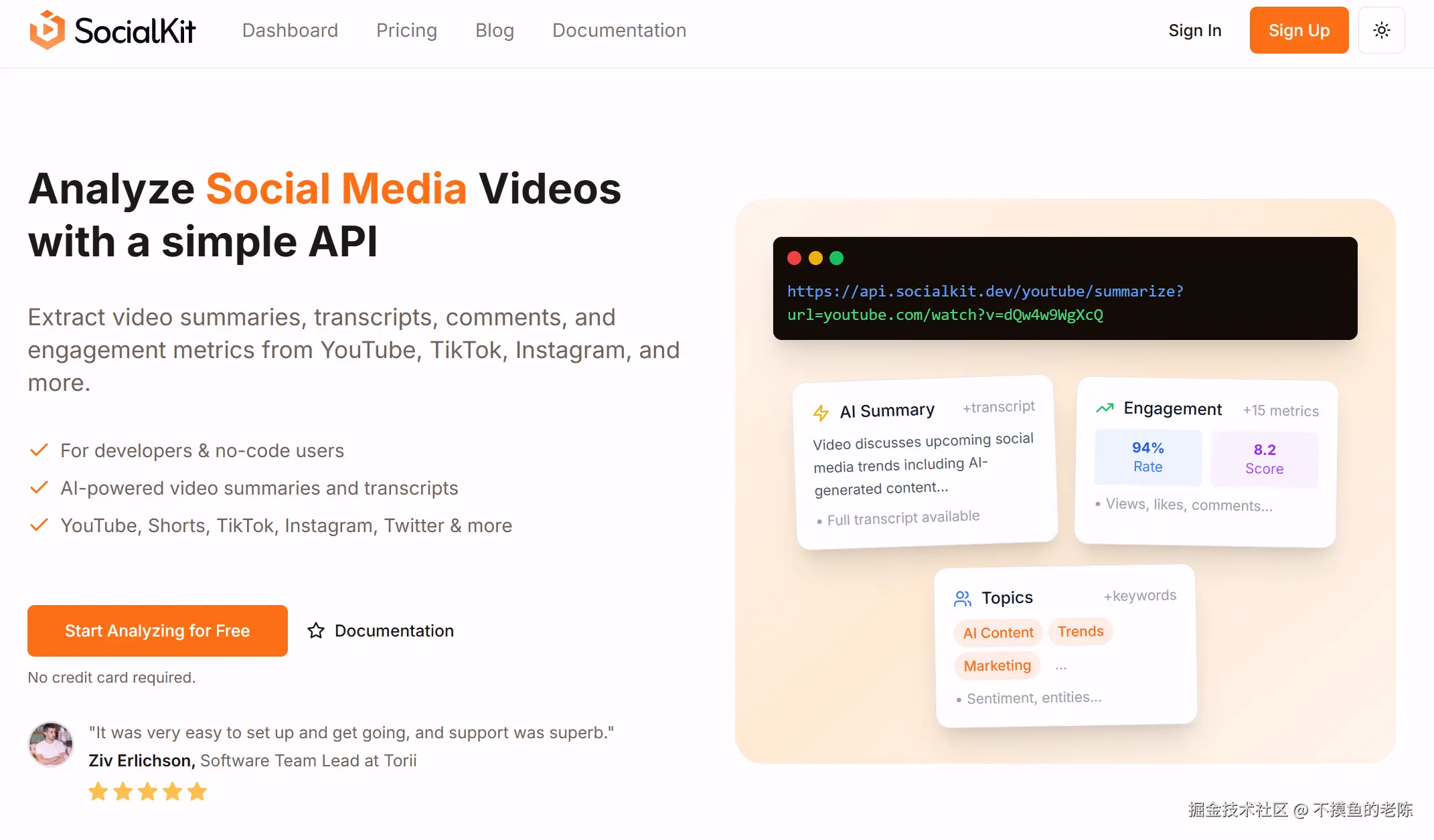
Task: Toggle the light/dark theme sun button
Action: 1381,30
